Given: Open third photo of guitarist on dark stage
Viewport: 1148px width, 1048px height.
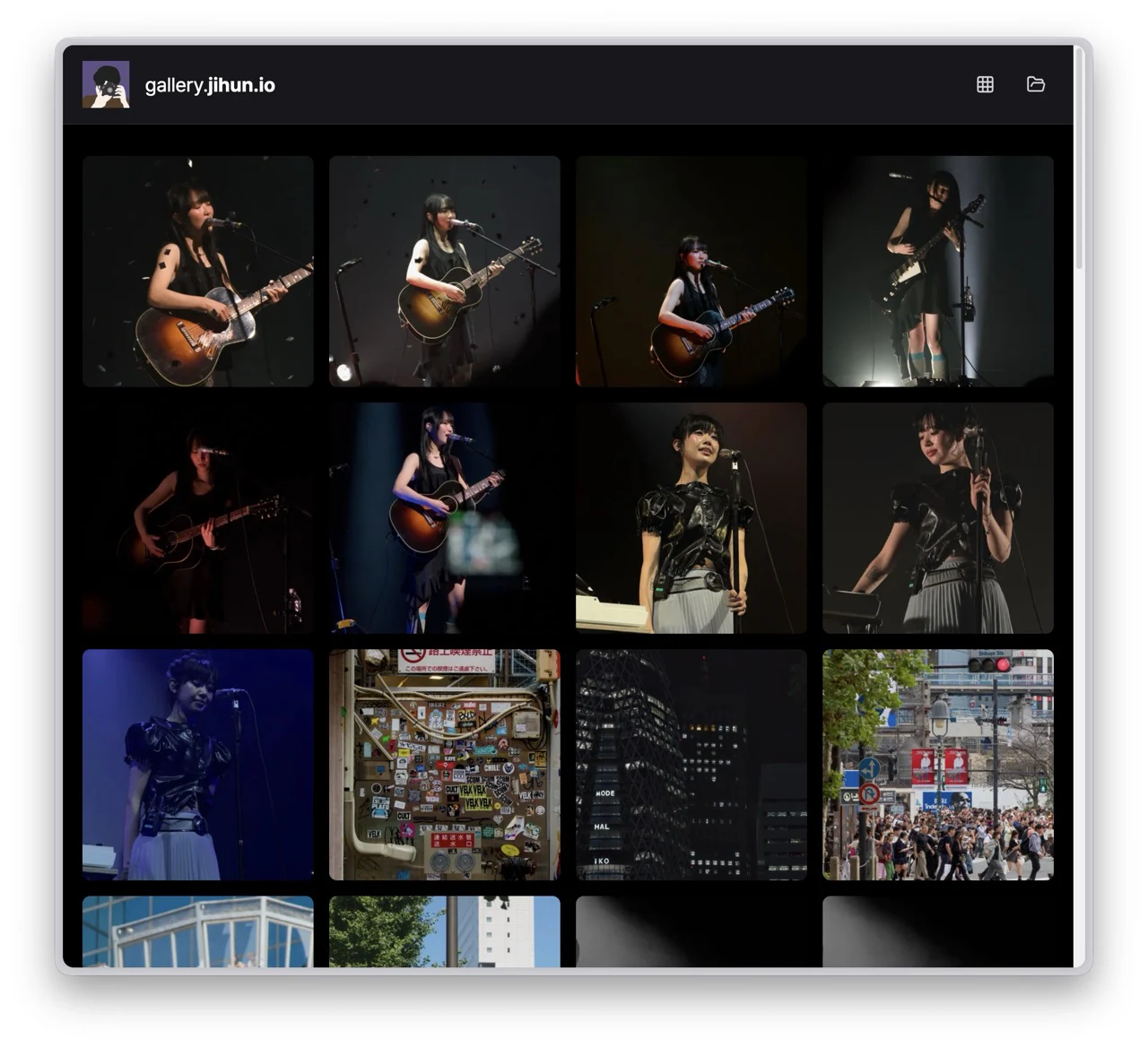Looking at the screenshot, I should pyautogui.click(x=691, y=272).
